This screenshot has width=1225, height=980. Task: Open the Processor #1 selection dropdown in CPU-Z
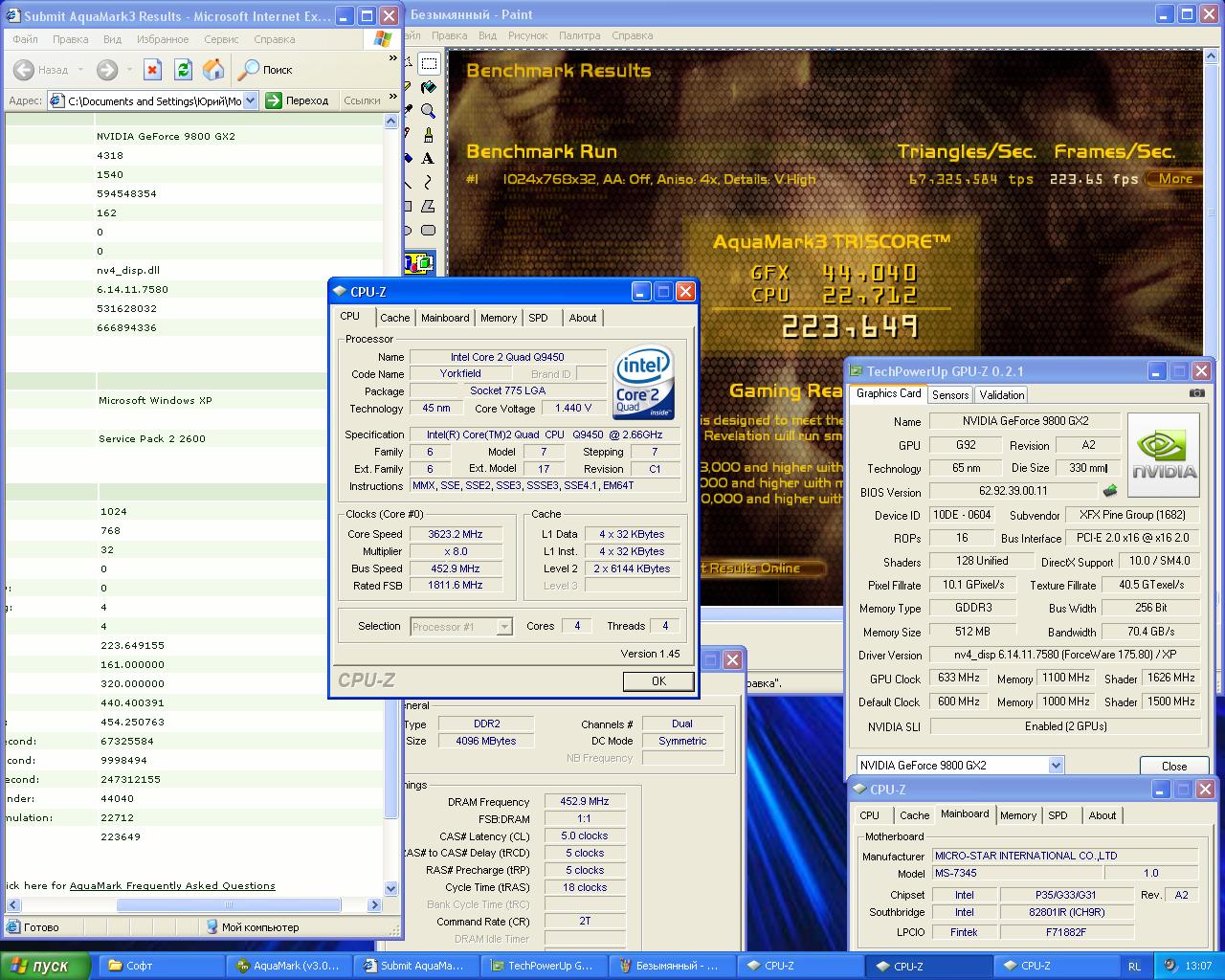pos(504,627)
